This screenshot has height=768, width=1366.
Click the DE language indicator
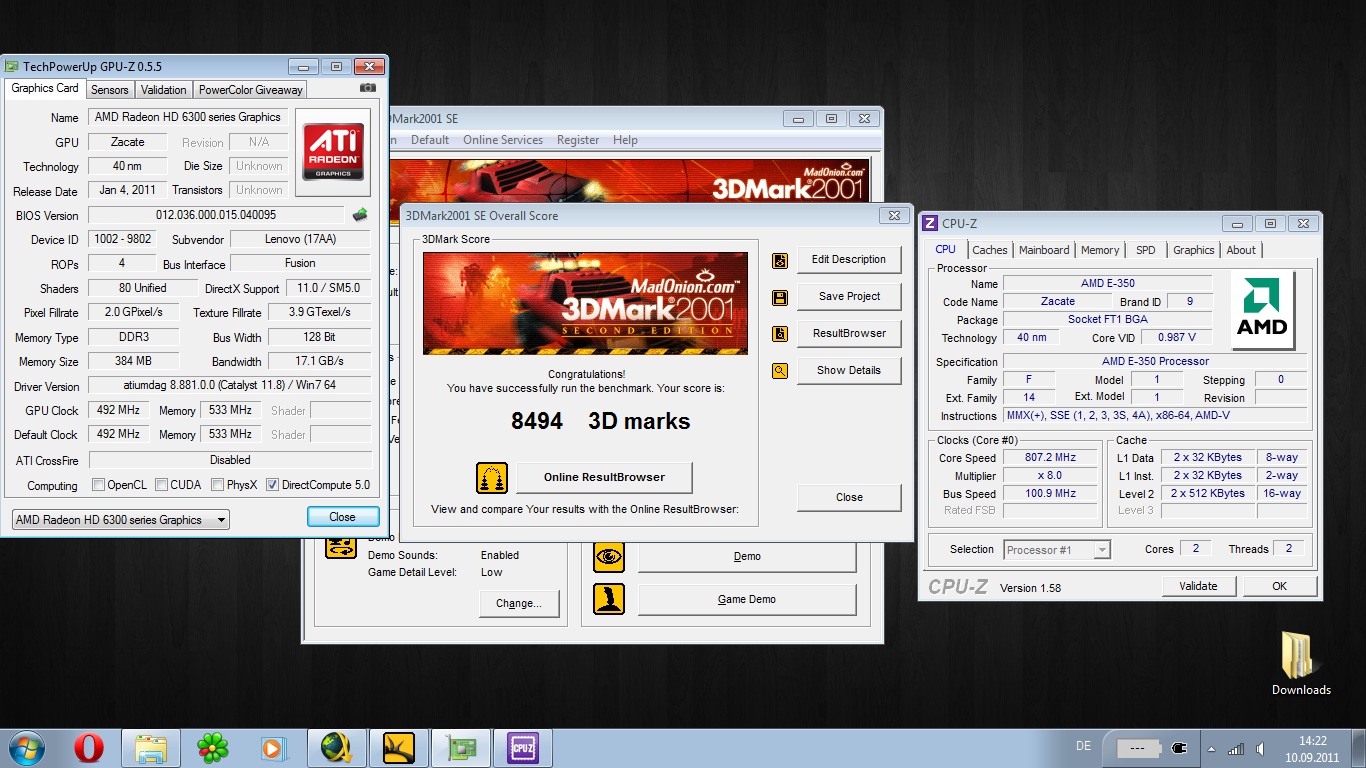[1083, 746]
